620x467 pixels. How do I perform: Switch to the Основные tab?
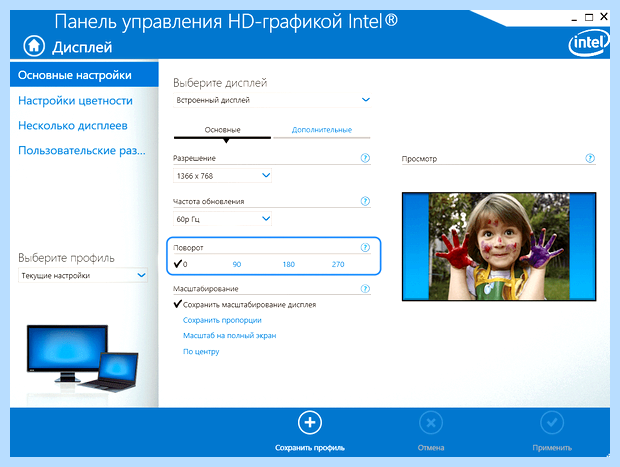click(x=222, y=130)
